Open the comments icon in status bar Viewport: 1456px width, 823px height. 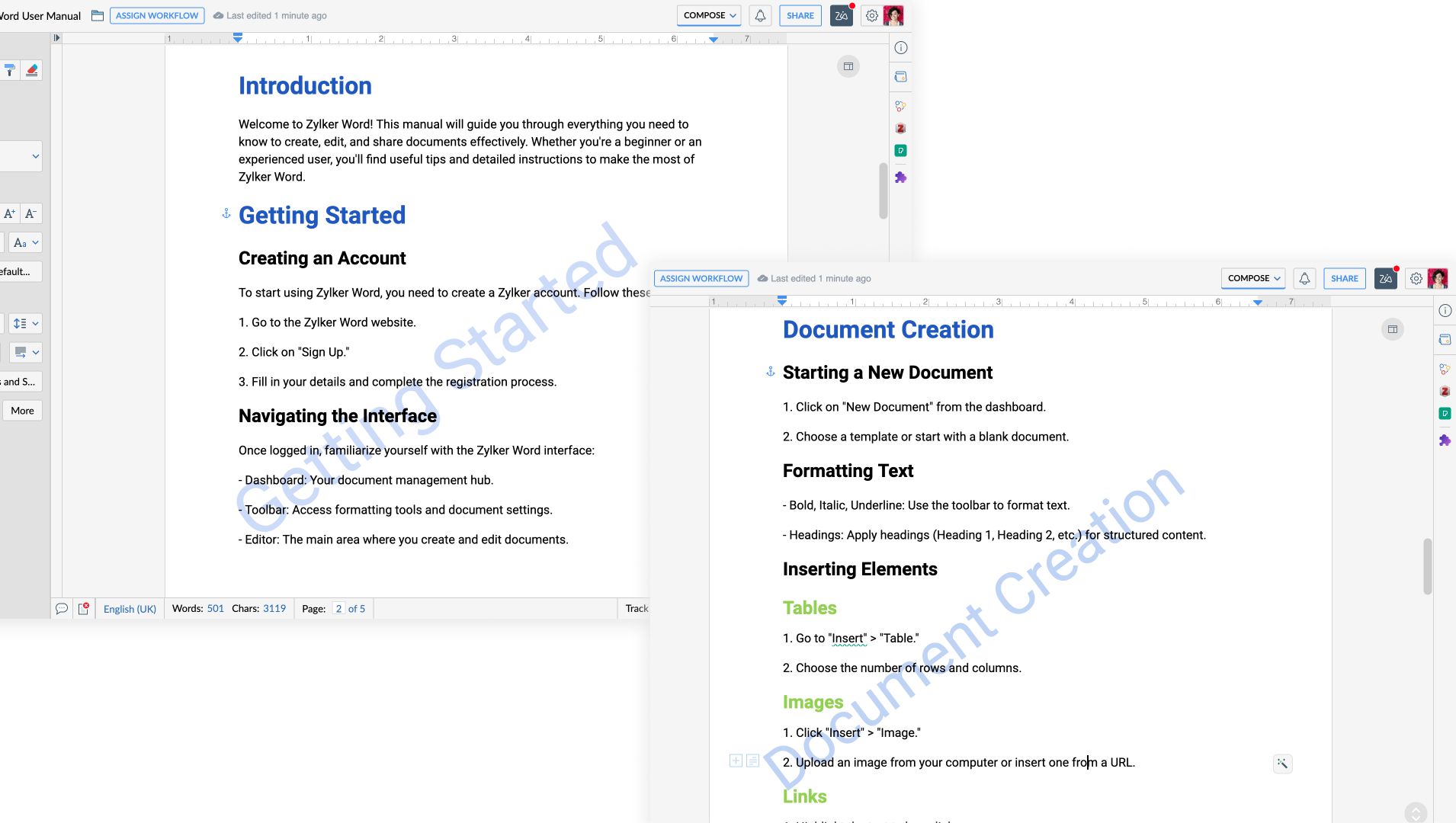[62, 608]
